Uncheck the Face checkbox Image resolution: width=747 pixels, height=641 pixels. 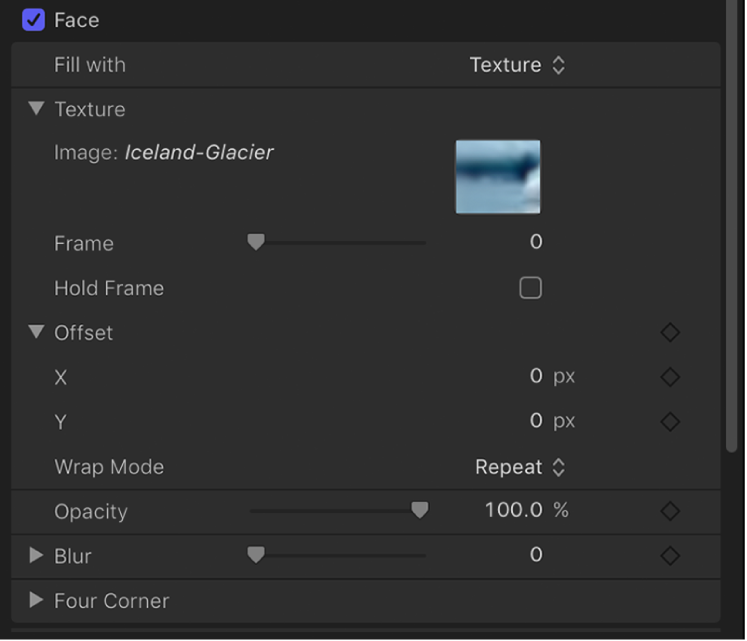click(x=33, y=20)
